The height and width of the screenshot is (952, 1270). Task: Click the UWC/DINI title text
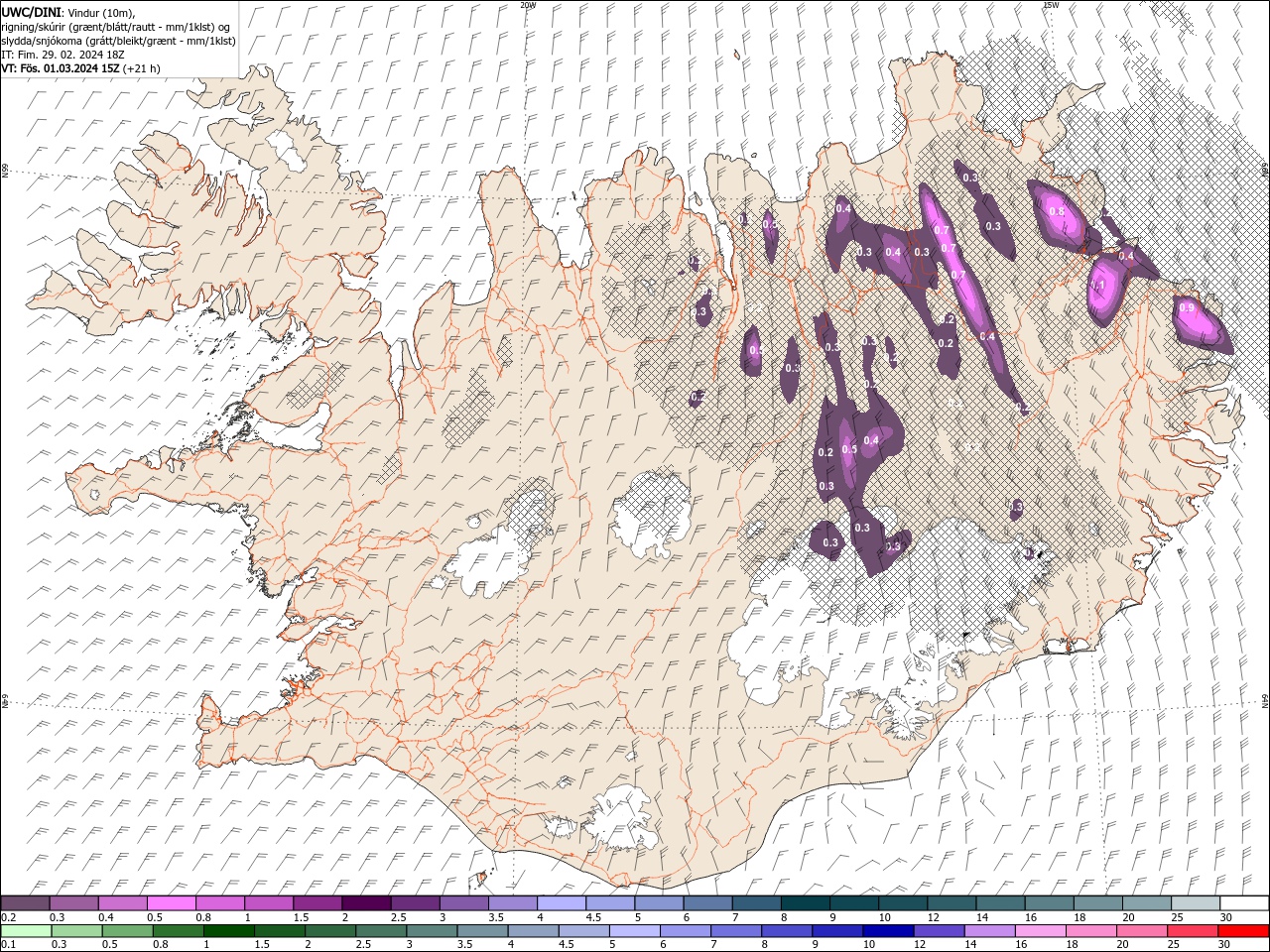[30, 11]
